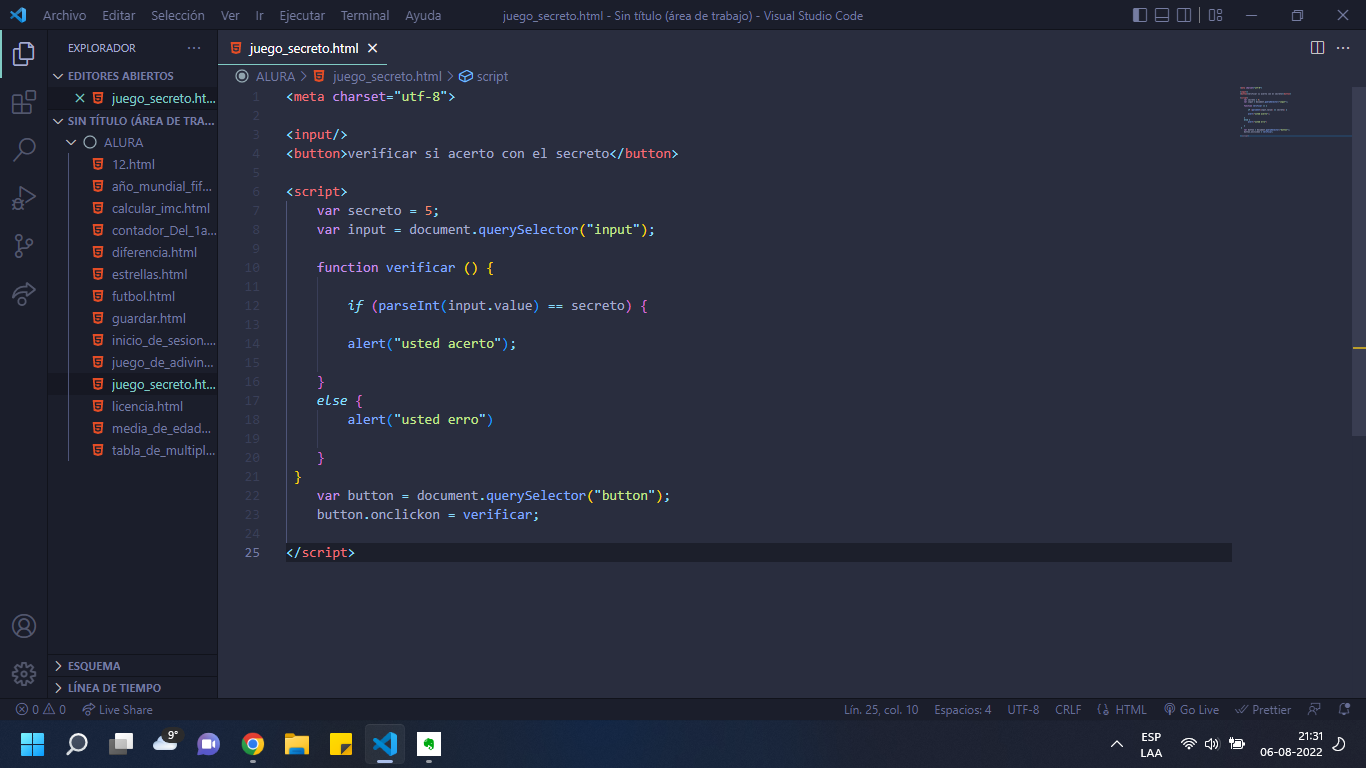Close the juego_secreto.html editor tab

[x=373, y=48]
